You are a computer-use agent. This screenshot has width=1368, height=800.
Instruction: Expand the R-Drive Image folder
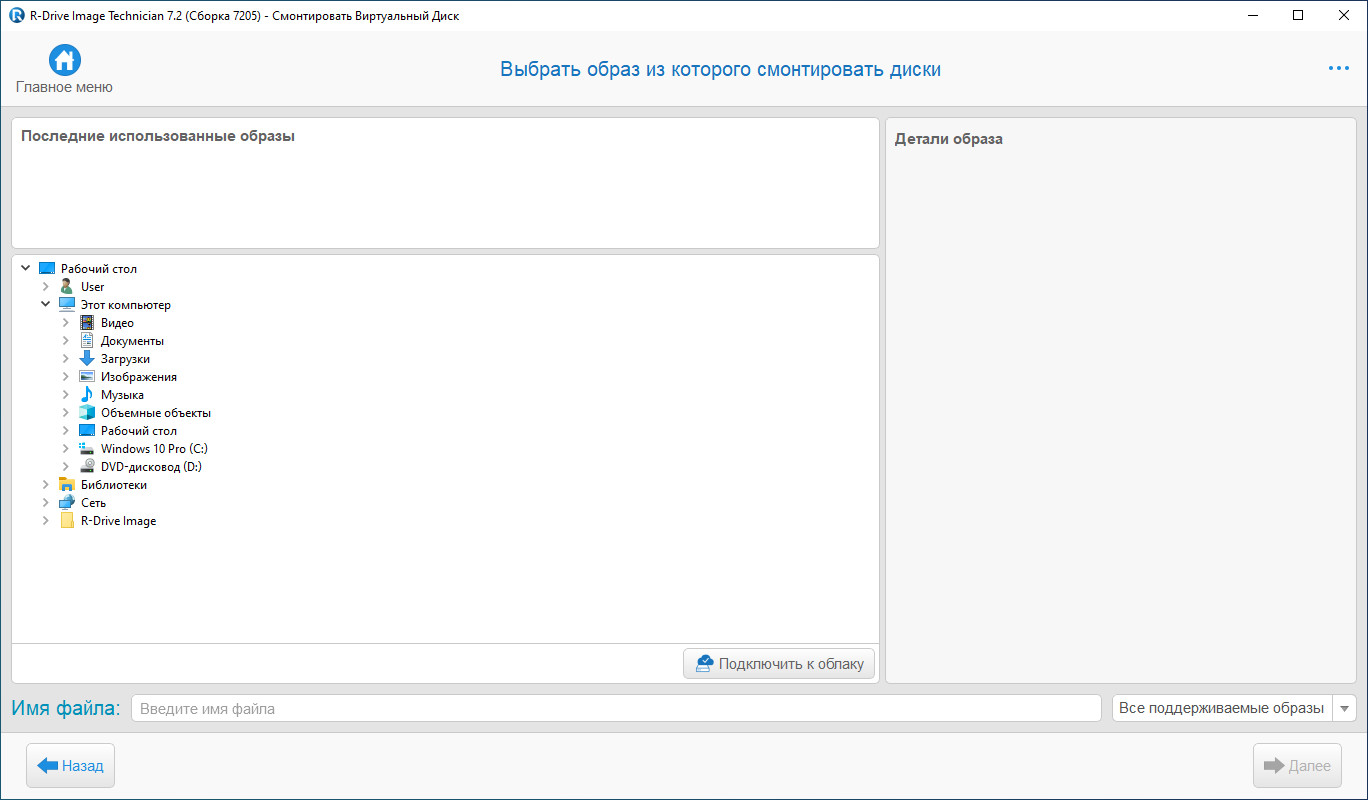point(45,521)
